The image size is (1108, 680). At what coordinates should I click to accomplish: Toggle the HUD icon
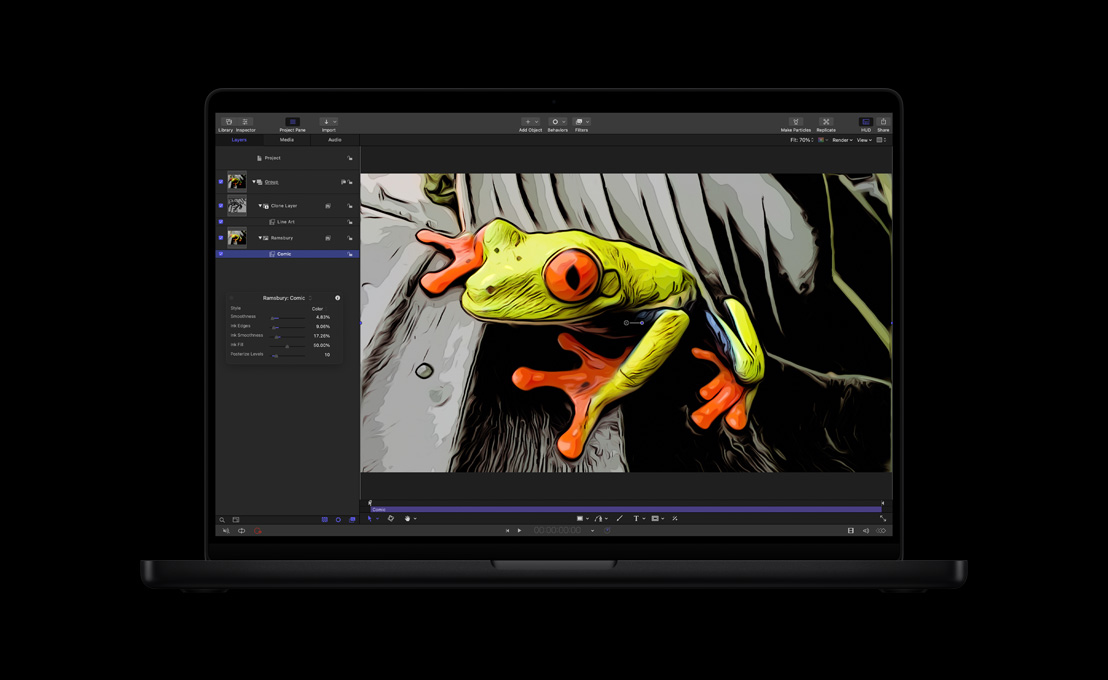[x=866, y=120]
